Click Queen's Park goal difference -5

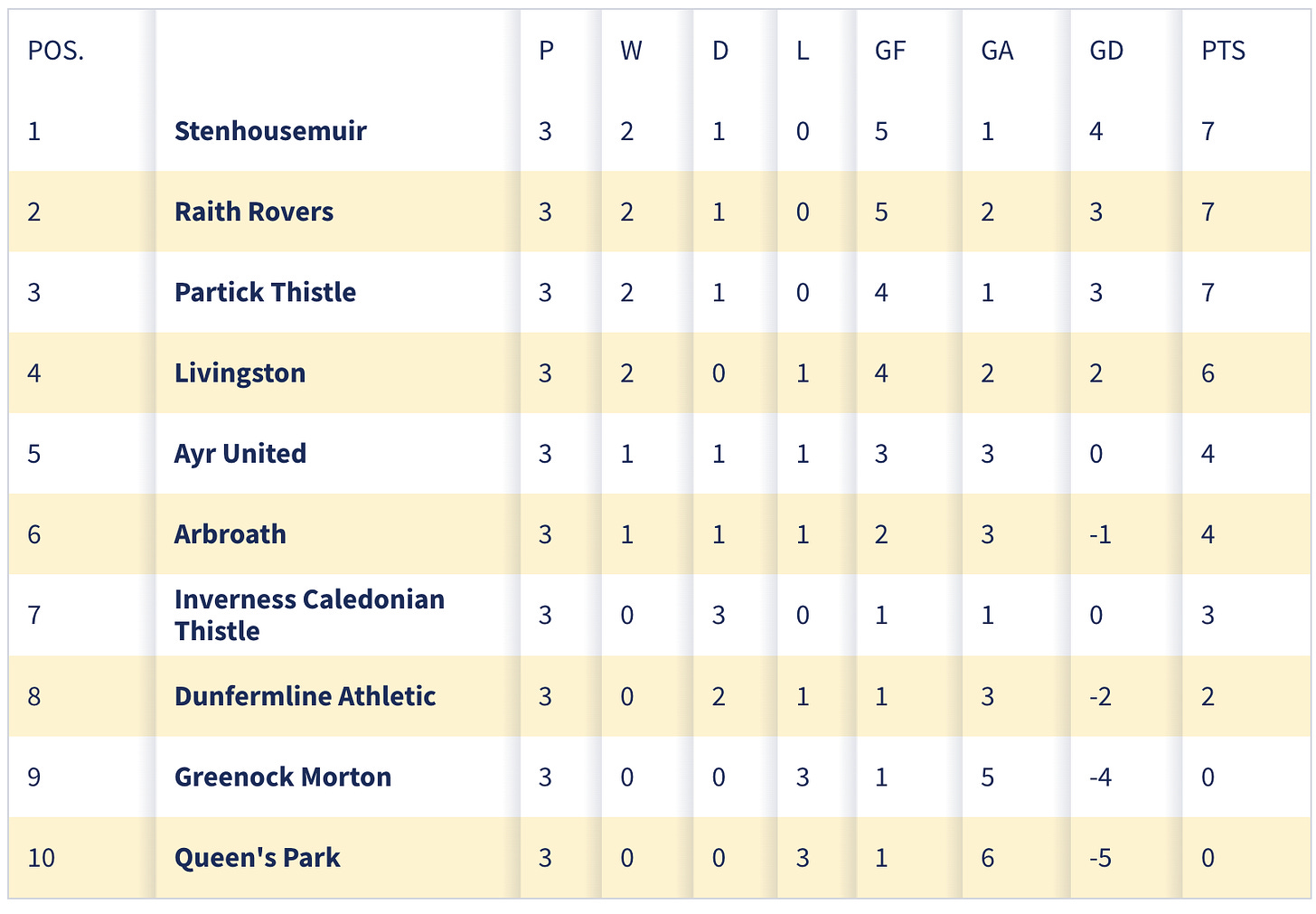pos(1100,857)
